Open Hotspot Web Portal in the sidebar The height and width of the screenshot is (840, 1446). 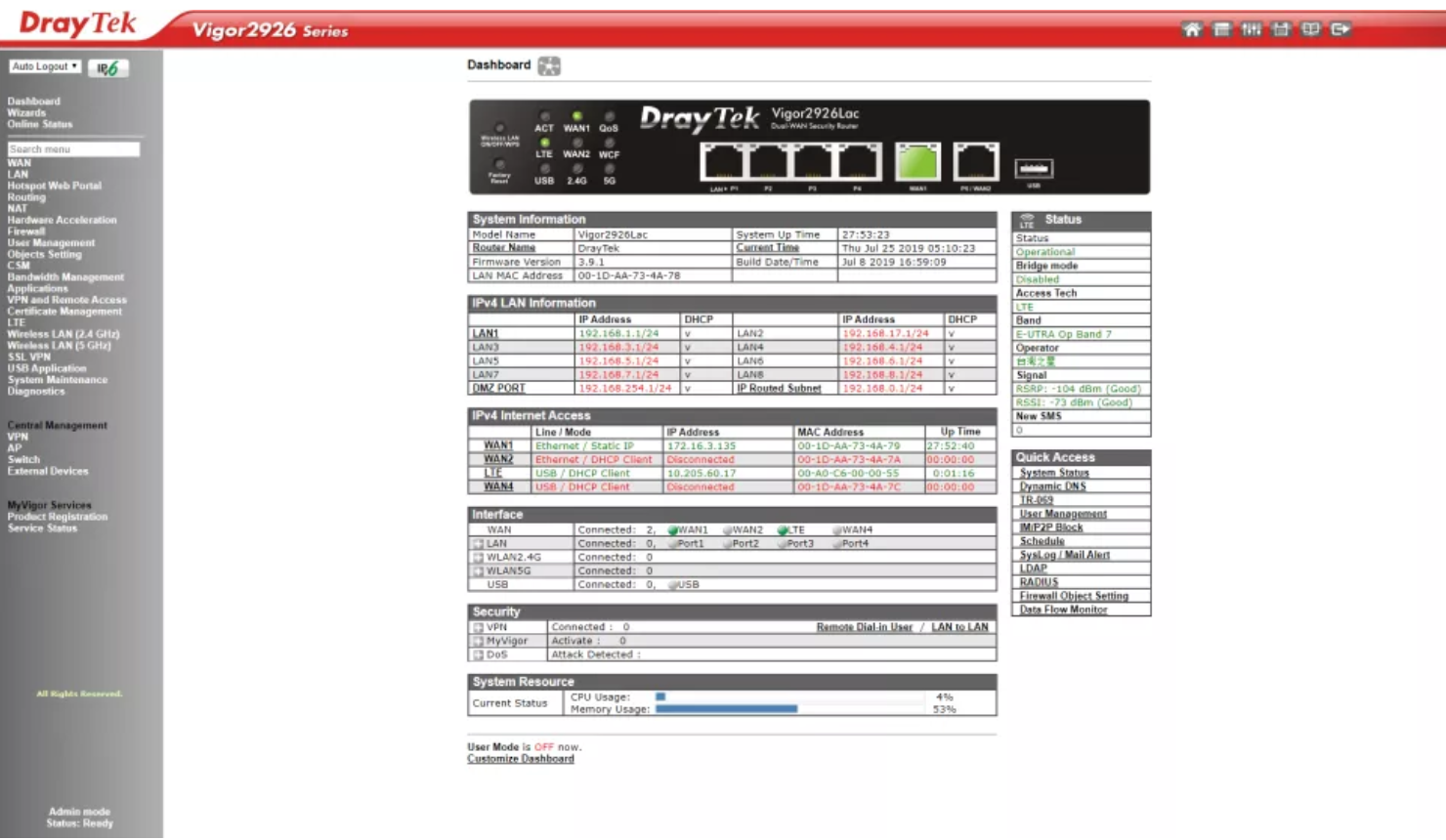point(55,186)
